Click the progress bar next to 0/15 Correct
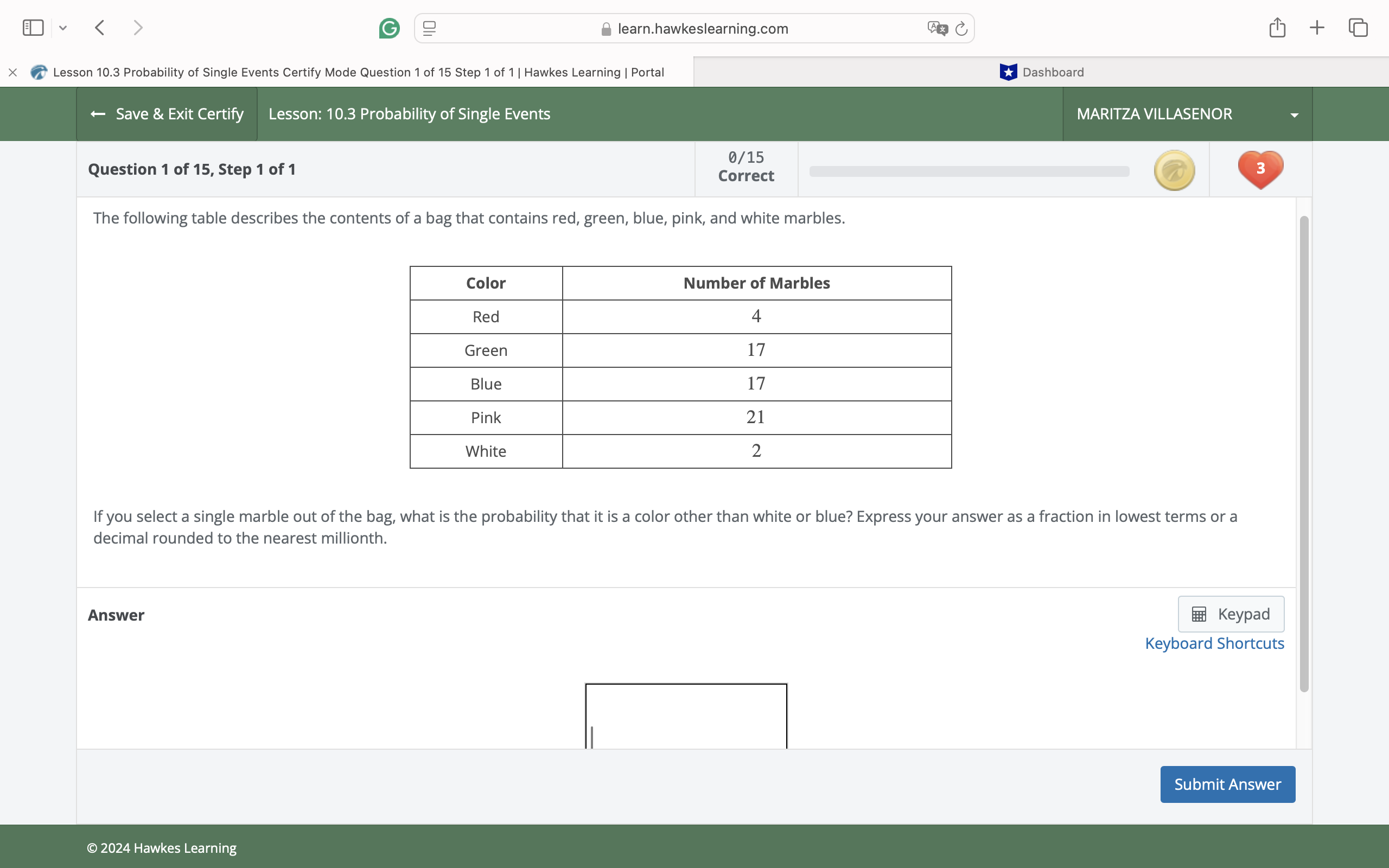Screen dimensions: 1389x868 (x=969, y=170)
